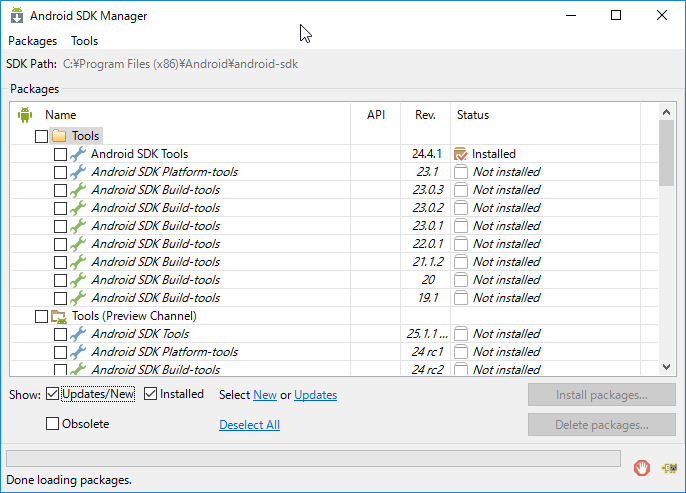The height and width of the screenshot is (493, 686).
Task: Click the wrench icon for preview SDK Tools 25.1.1
Action: coord(78,334)
